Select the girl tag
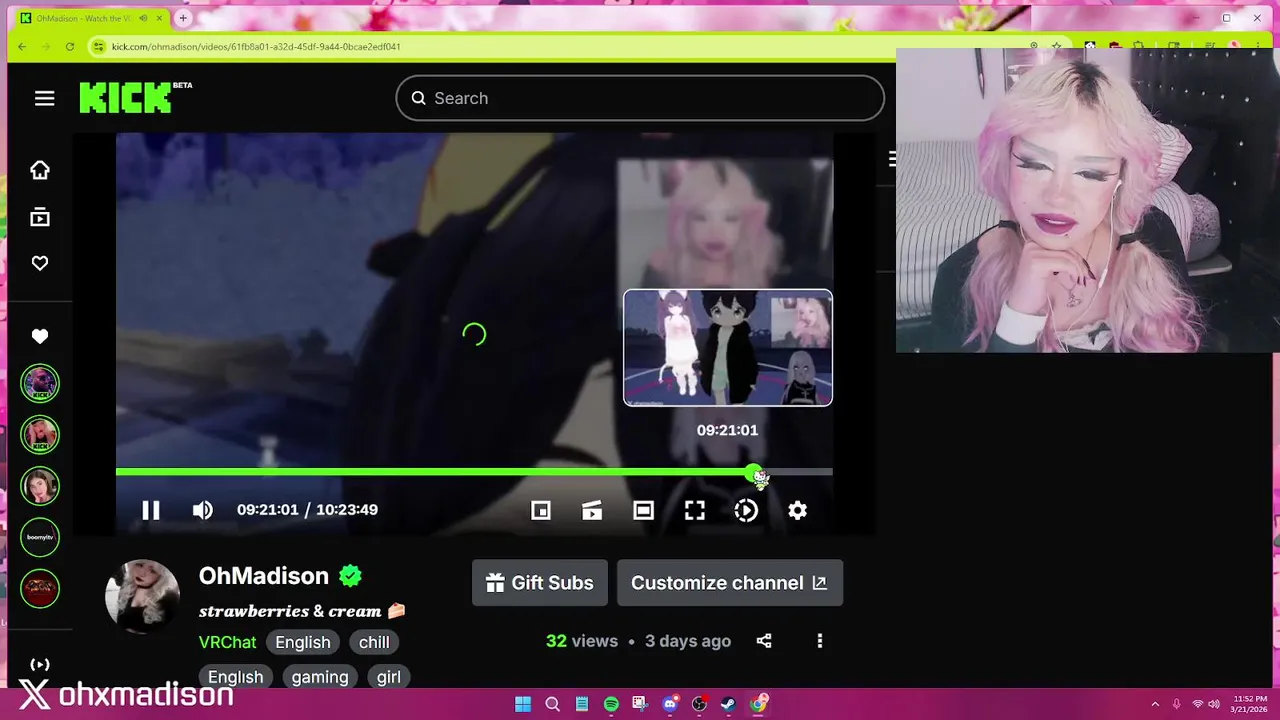Screen dimensions: 1280x720 click(389, 677)
